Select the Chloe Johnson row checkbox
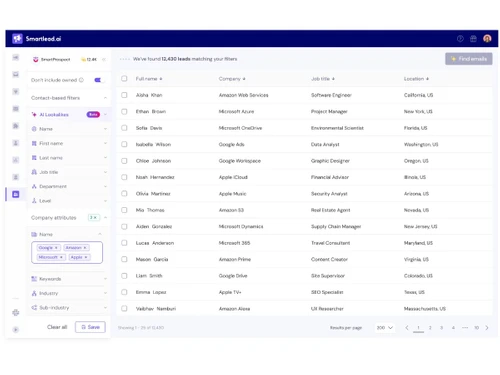The image size is (500, 375). [124, 161]
